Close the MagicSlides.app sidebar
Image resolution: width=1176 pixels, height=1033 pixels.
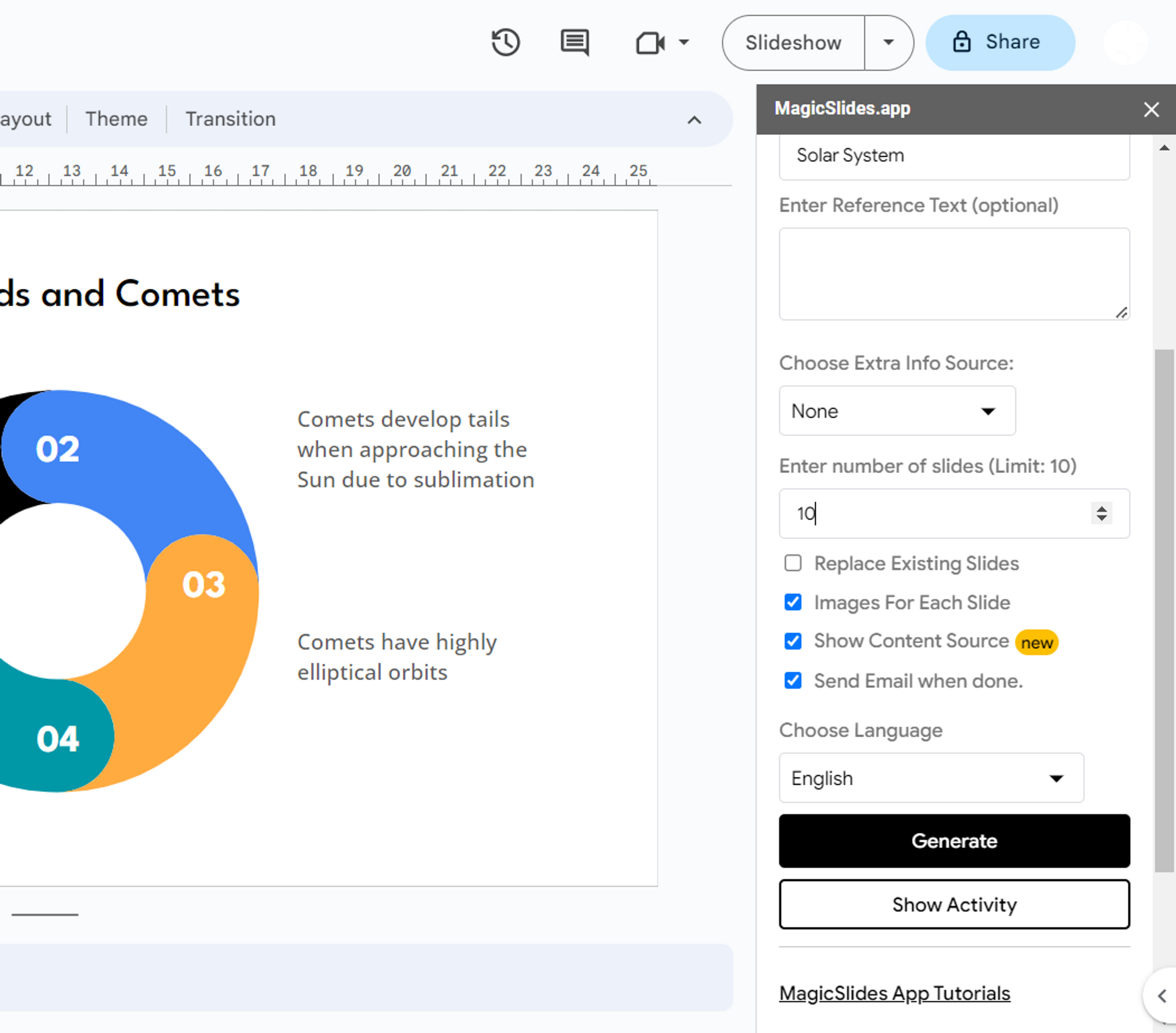tap(1151, 109)
